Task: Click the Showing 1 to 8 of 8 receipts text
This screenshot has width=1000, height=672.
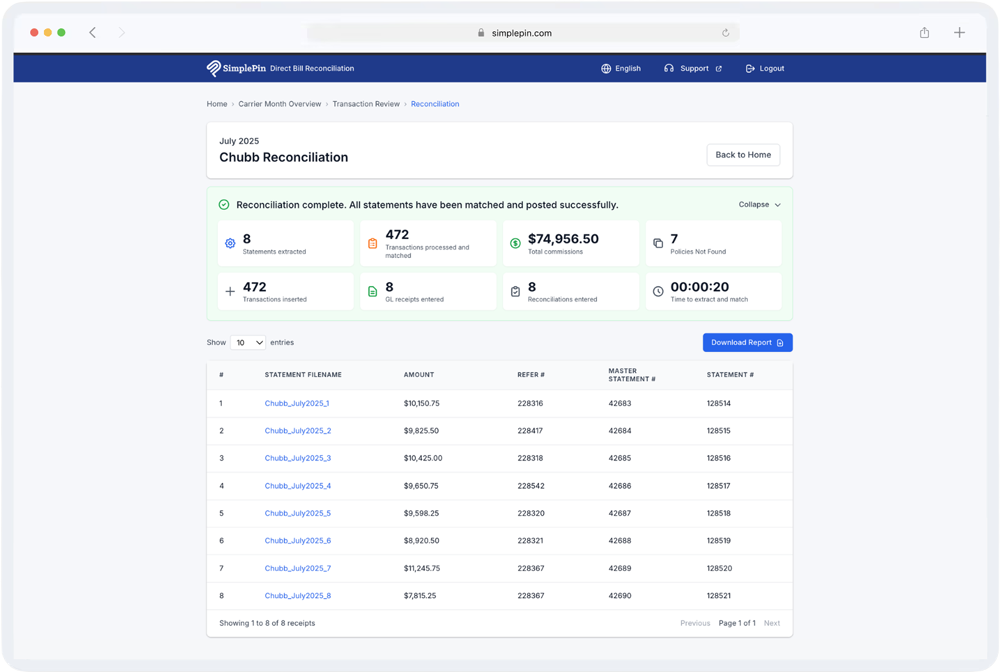Action: coord(267,624)
